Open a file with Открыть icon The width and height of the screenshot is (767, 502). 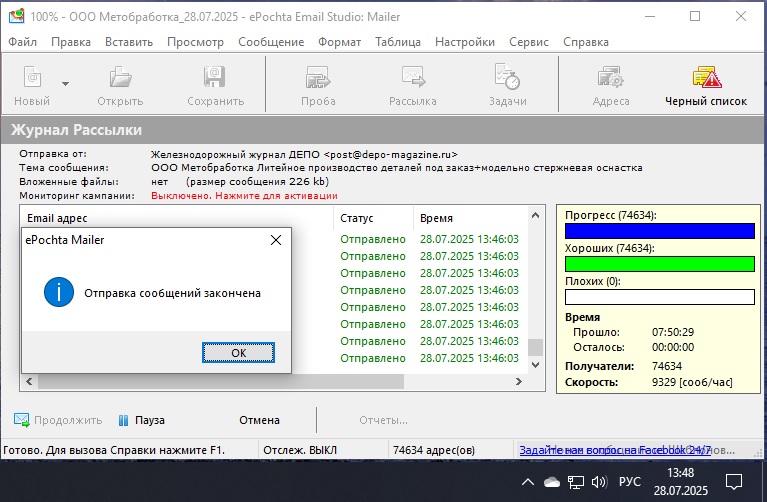pos(120,77)
